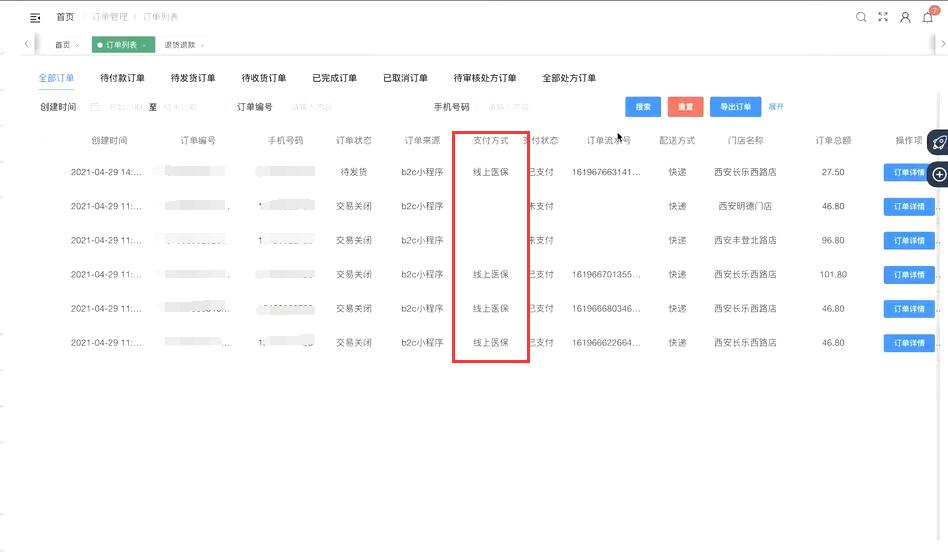Click the start date input field
This screenshot has height=553, width=948.
[x=126, y=107]
